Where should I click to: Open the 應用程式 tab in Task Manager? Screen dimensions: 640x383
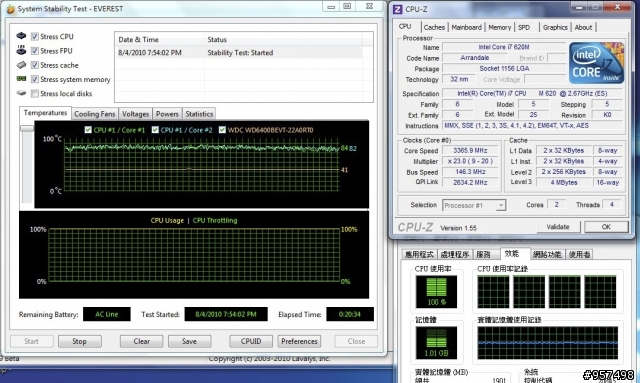(x=419, y=254)
